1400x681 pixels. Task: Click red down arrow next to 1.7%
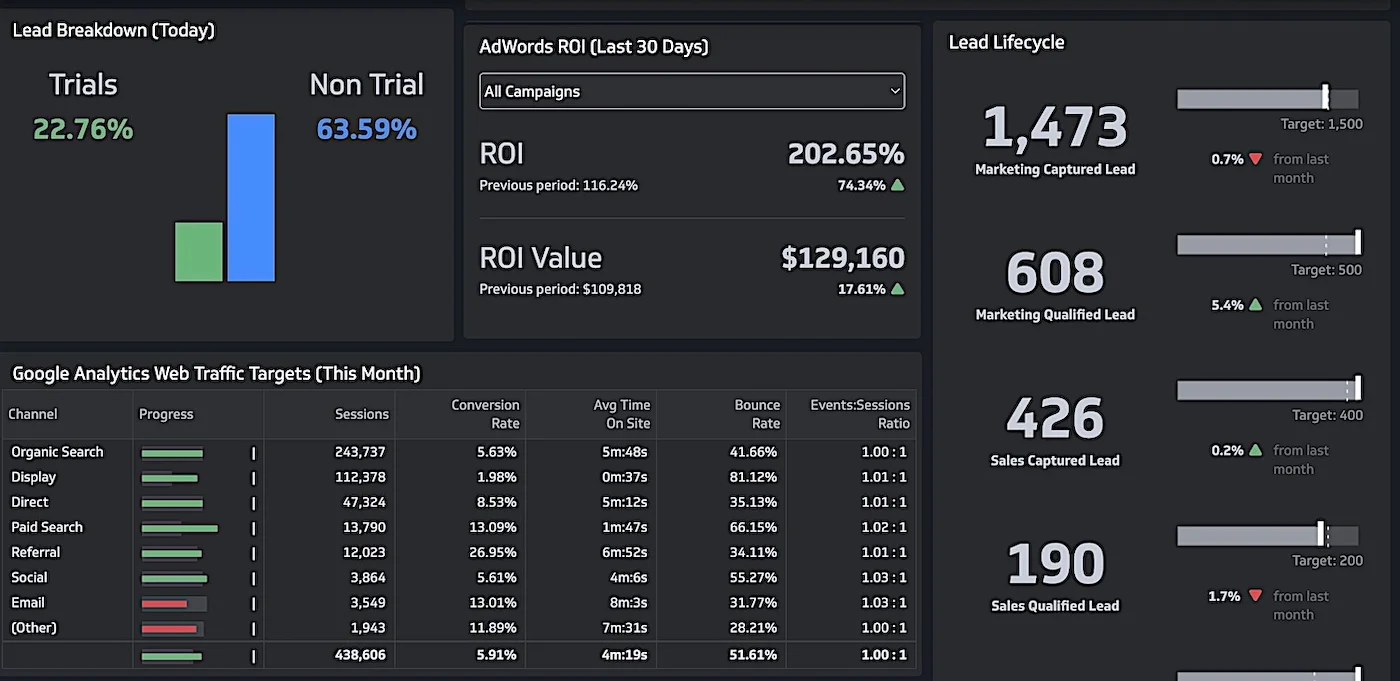[1255, 596]
